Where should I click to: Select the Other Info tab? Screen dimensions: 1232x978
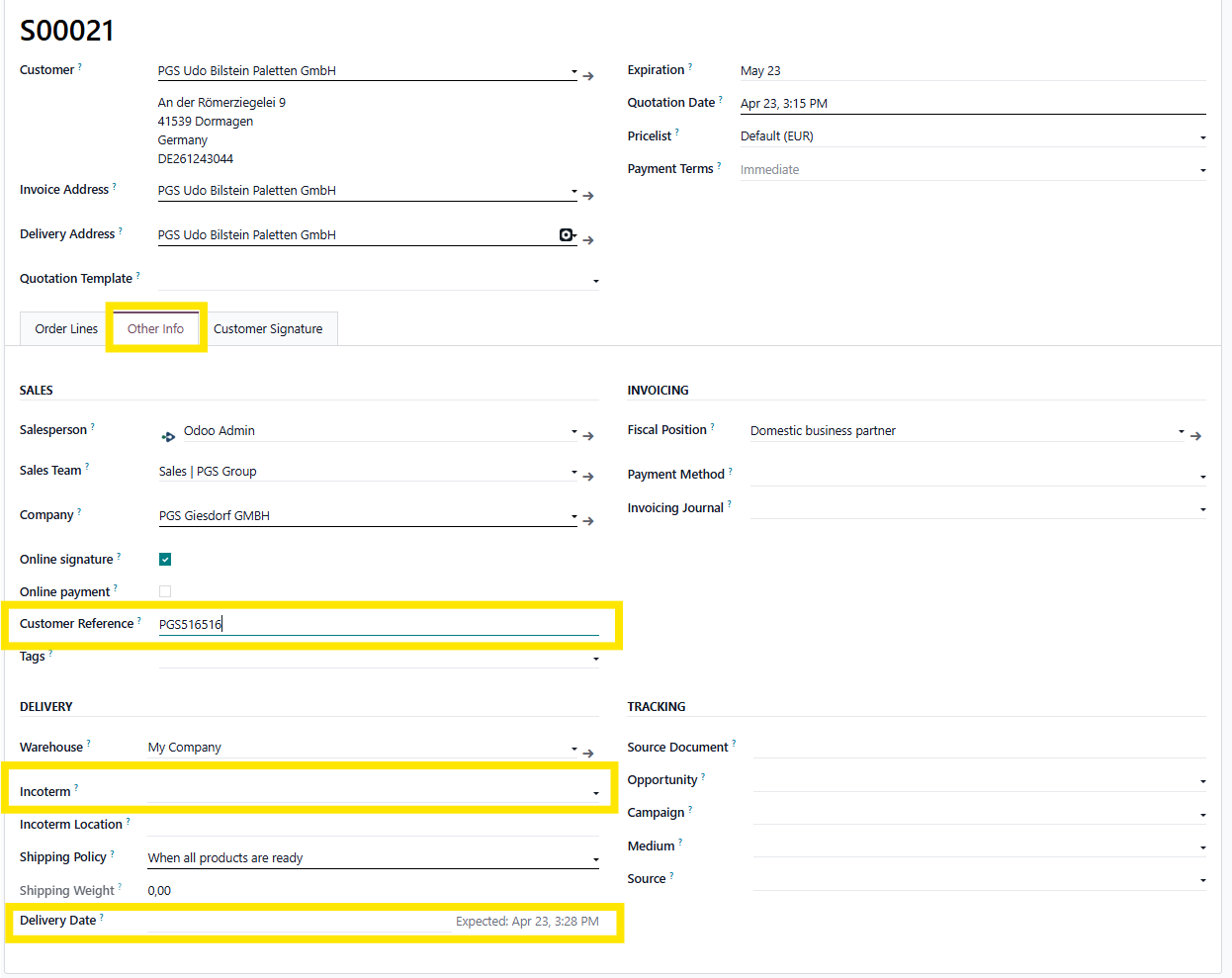(x=155, y=329)
